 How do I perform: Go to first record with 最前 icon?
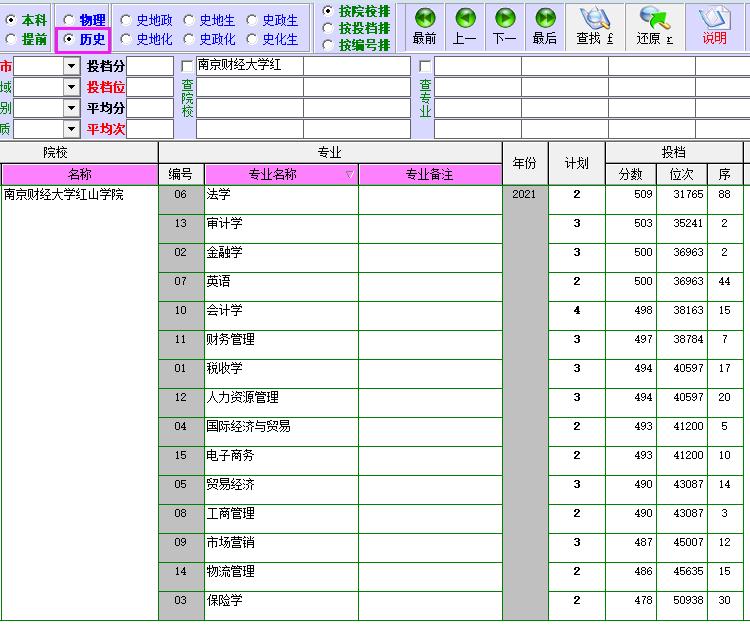pos(425,27)
